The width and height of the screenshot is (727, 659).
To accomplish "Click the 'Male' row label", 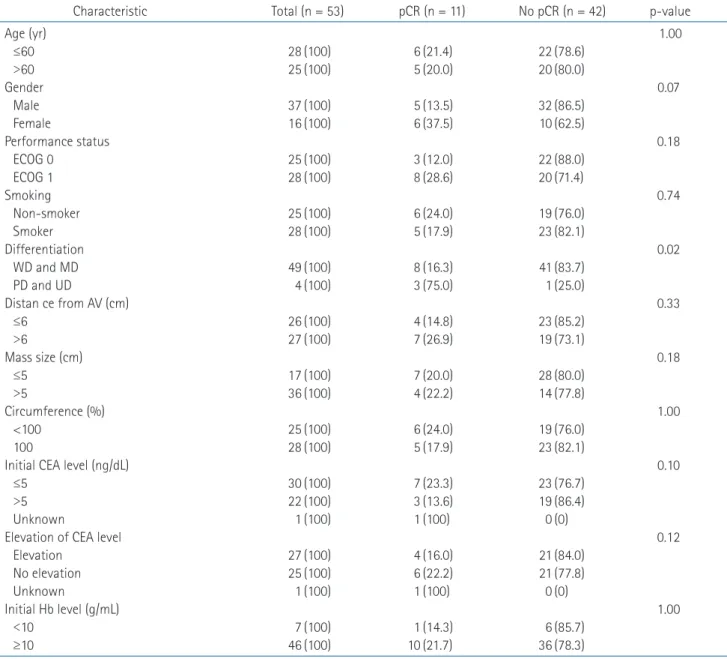I will tap(26, 105).
